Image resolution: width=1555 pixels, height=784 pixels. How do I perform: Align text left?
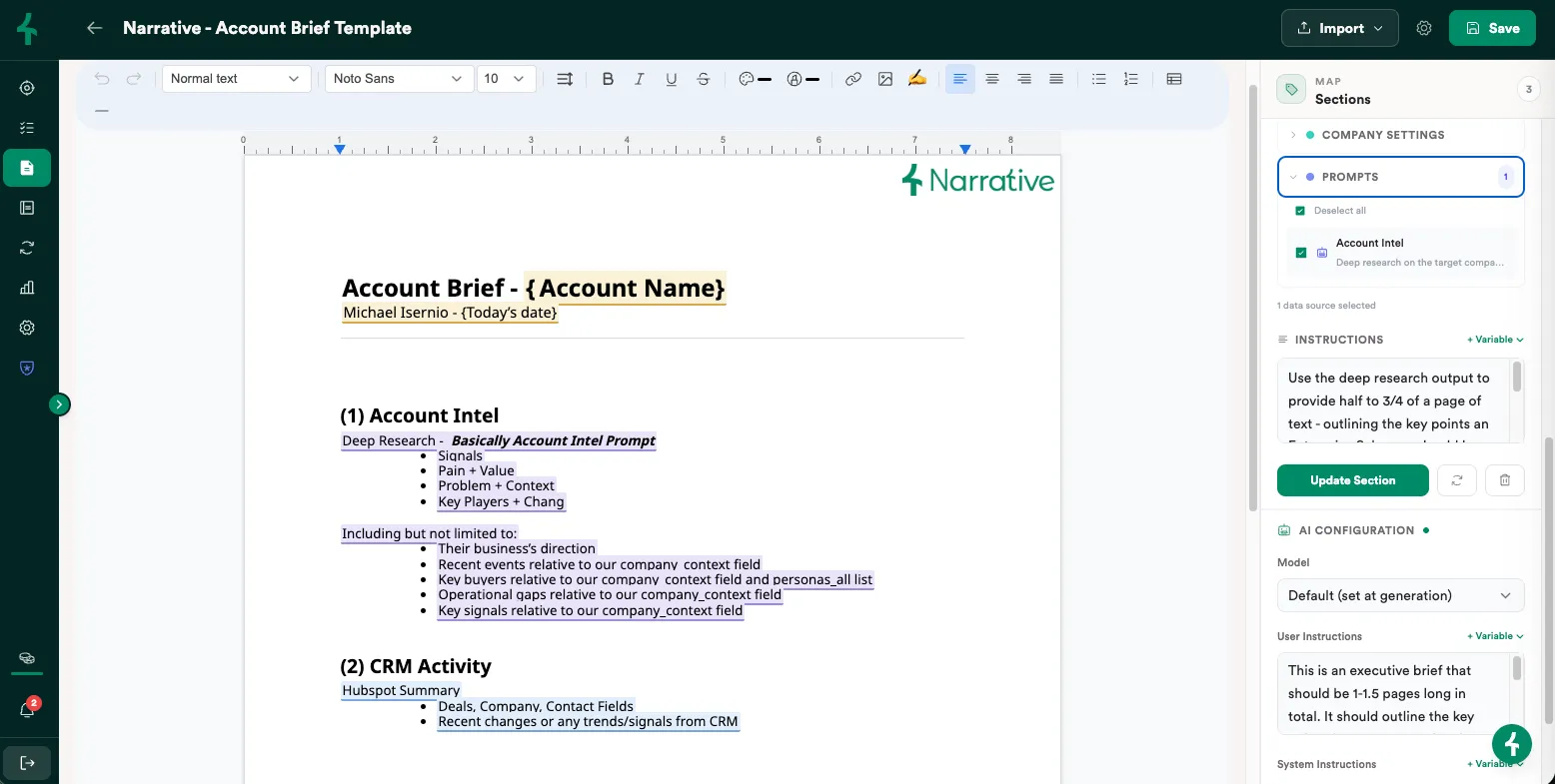tap(959, 79)
